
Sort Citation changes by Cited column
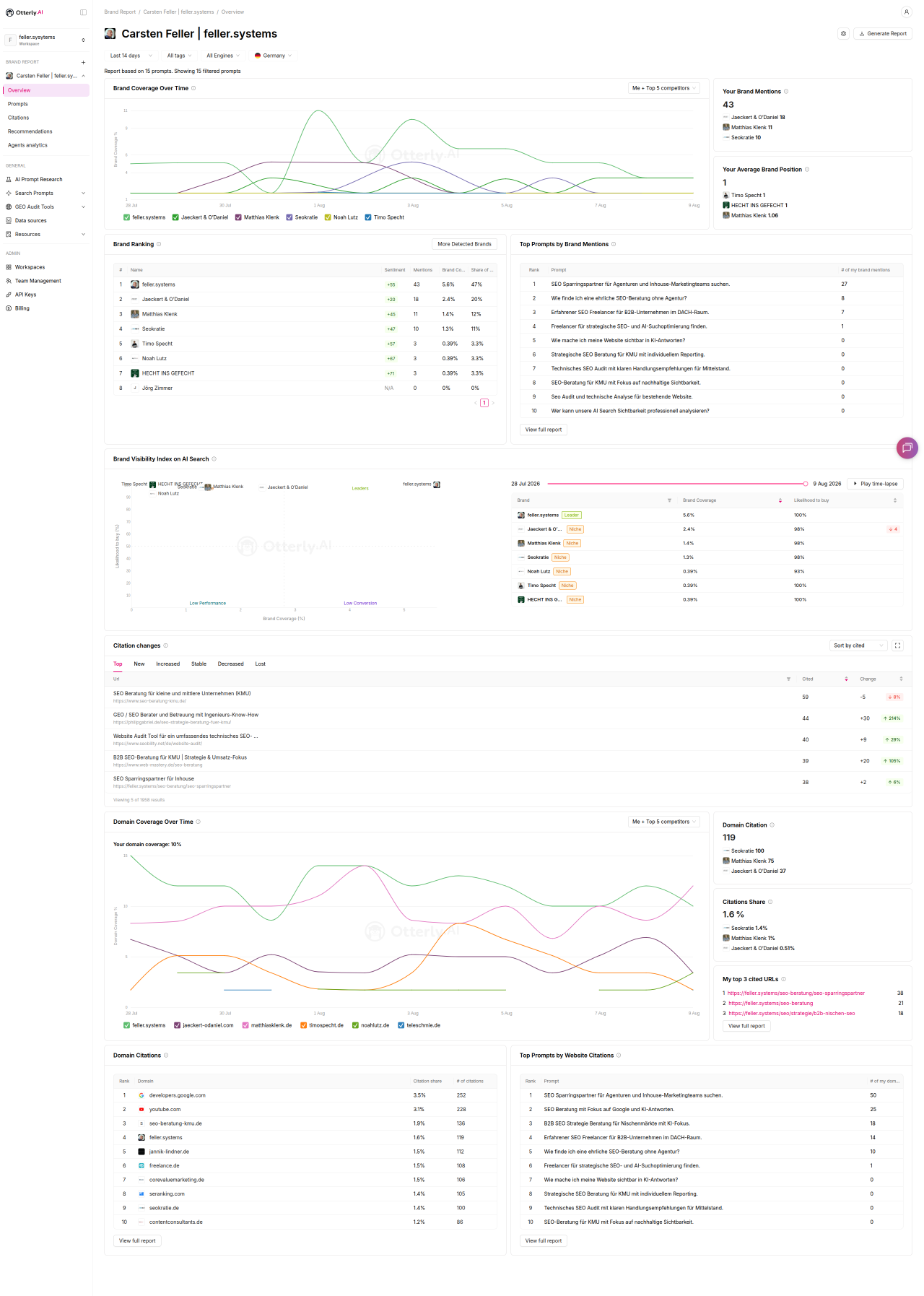click(x=846, y=679)
